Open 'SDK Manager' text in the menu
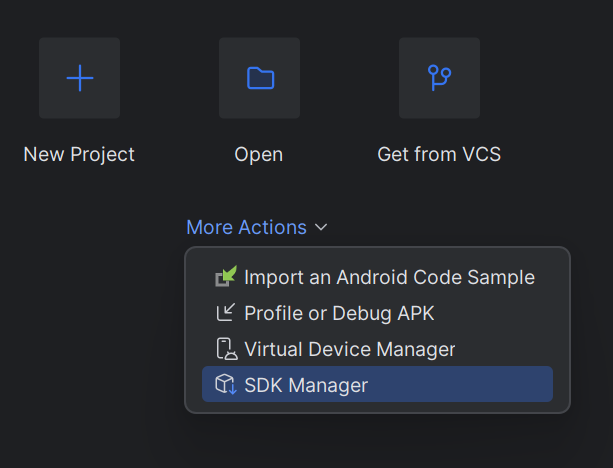Image resolution: width=613 pixels, height=468 pixels. (306, 385)
